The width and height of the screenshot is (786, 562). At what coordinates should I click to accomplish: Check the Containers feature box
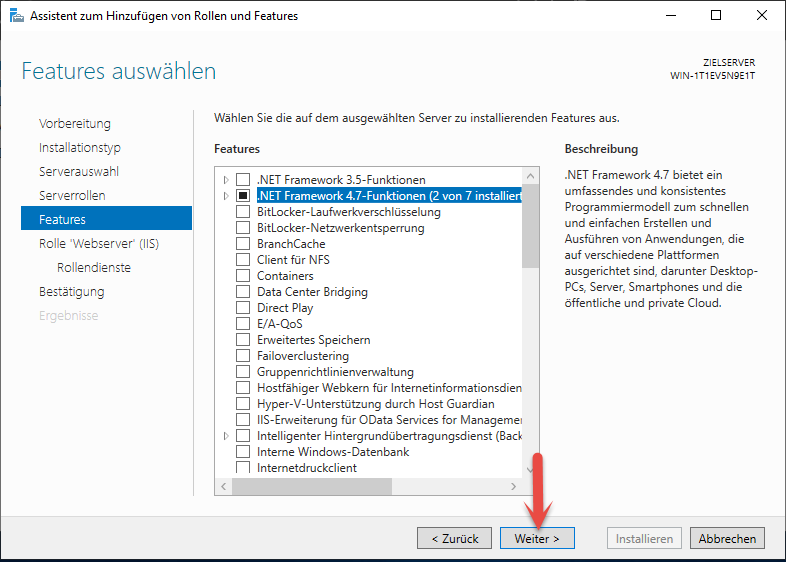pos(243,276)
